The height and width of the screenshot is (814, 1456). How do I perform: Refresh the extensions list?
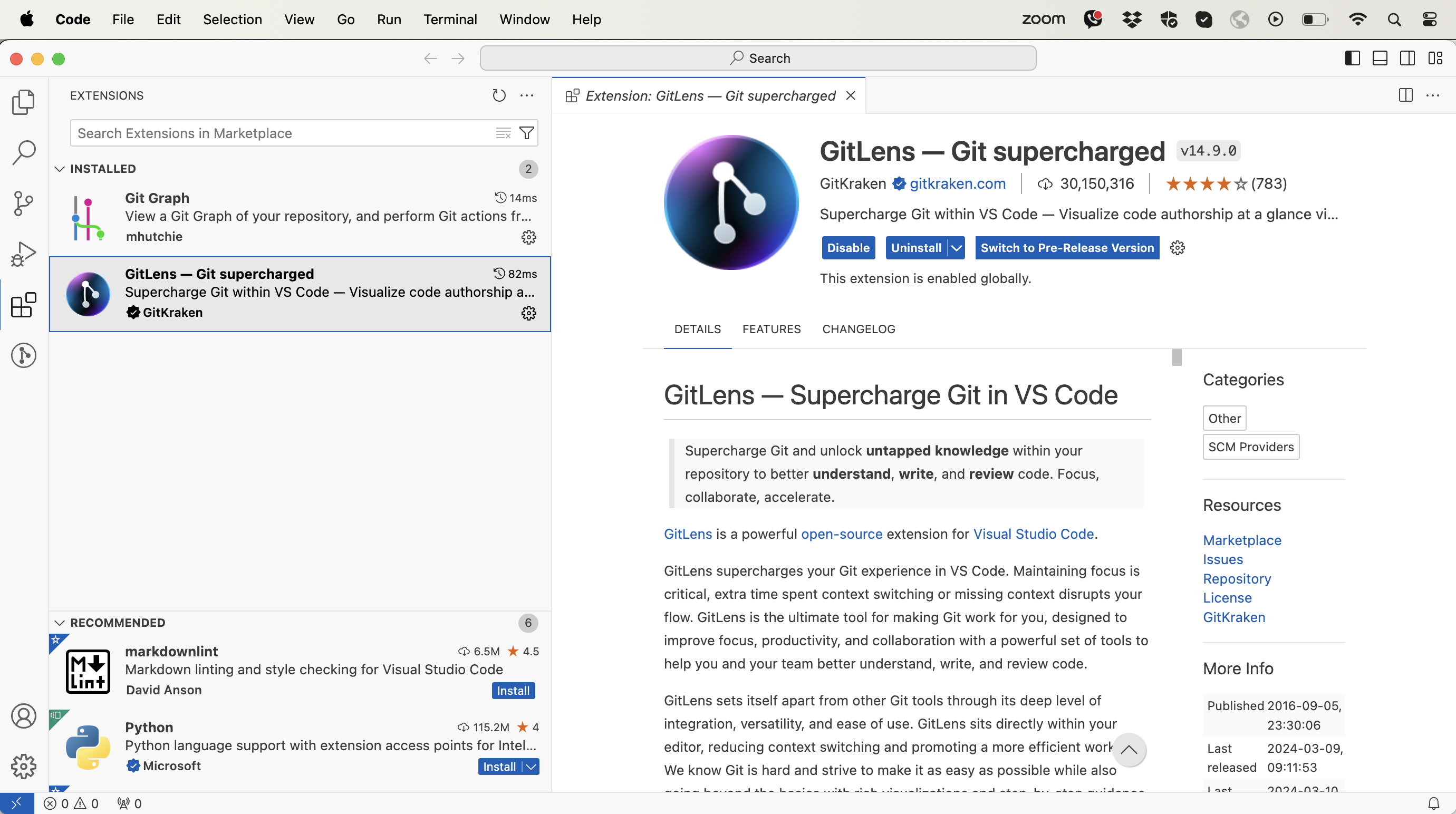point(498,95)
